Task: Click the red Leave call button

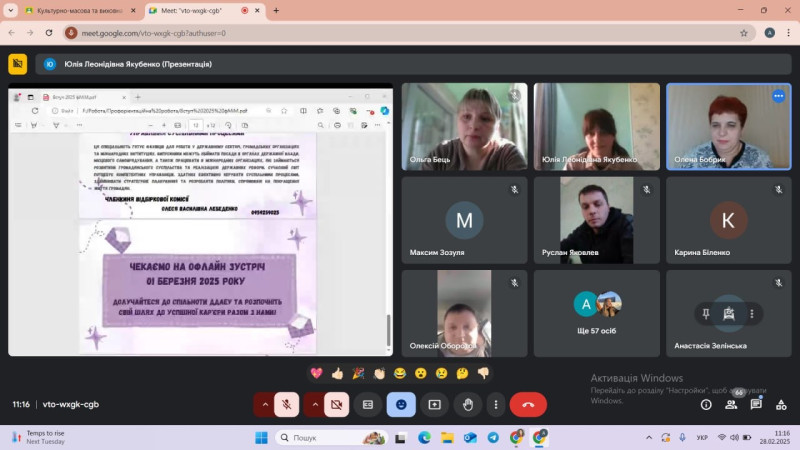Action: (528, 404)
